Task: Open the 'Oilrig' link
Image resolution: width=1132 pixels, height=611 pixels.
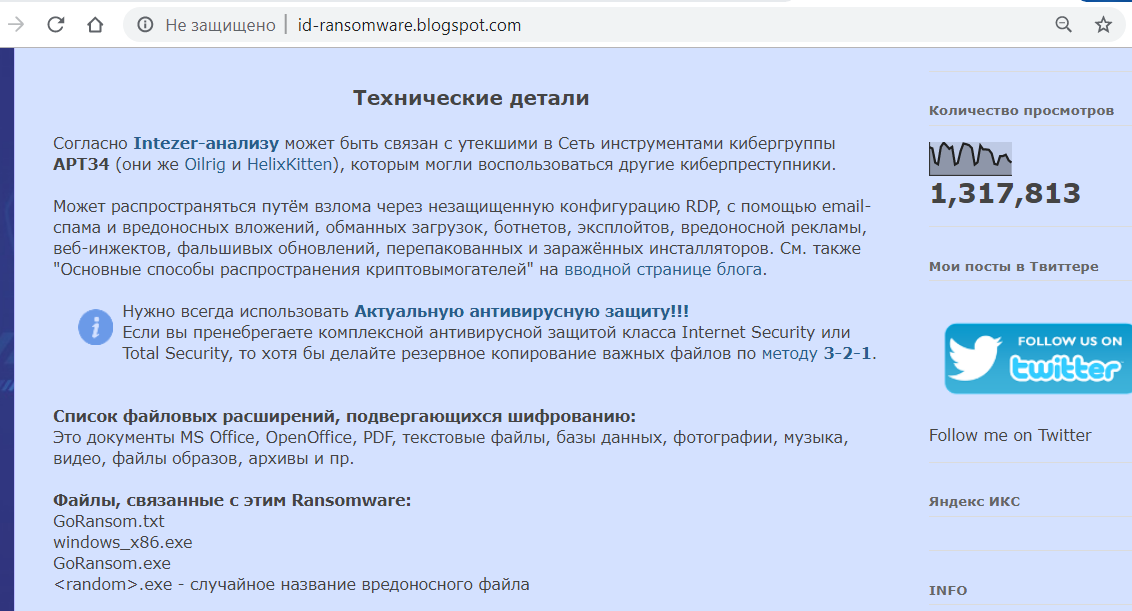Action: pos(205,165)
